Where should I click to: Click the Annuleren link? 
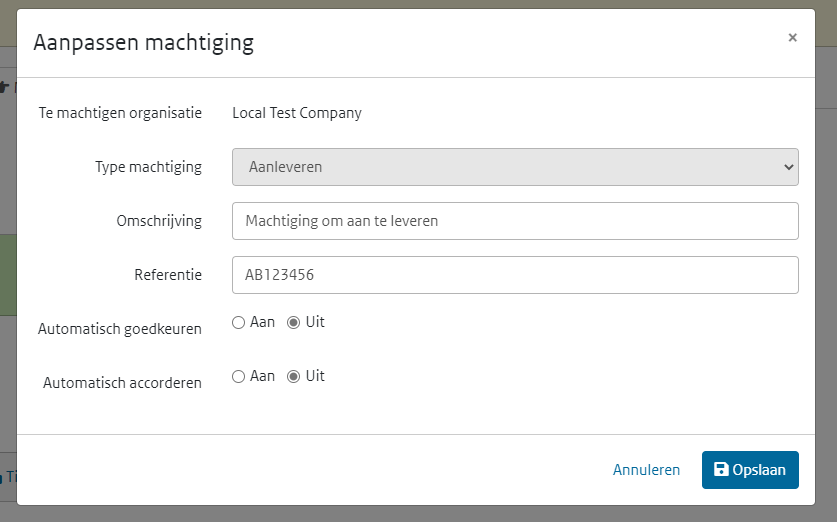tap(646, 470)
